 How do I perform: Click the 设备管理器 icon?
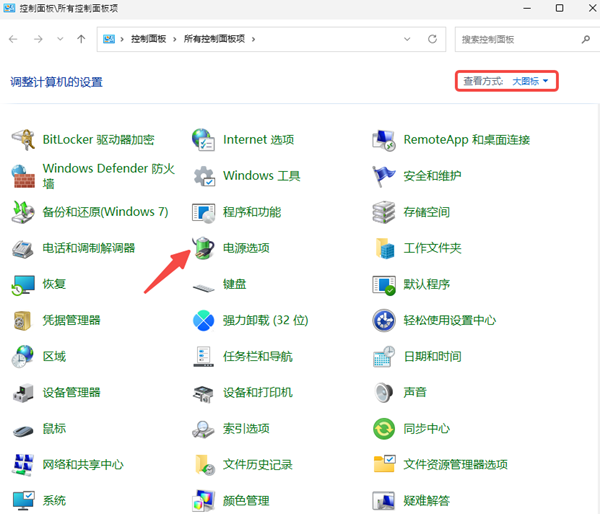tap(24, 393)
